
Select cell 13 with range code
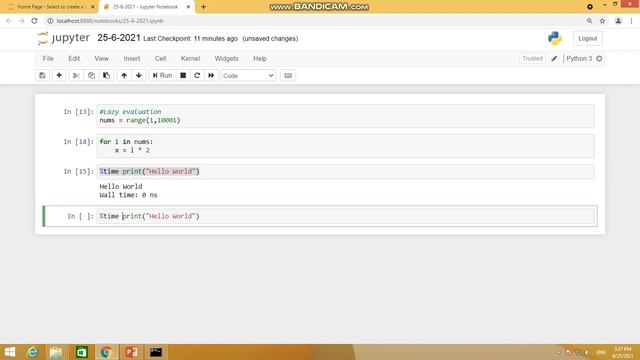pyautogui.click(x=345, y=116)
